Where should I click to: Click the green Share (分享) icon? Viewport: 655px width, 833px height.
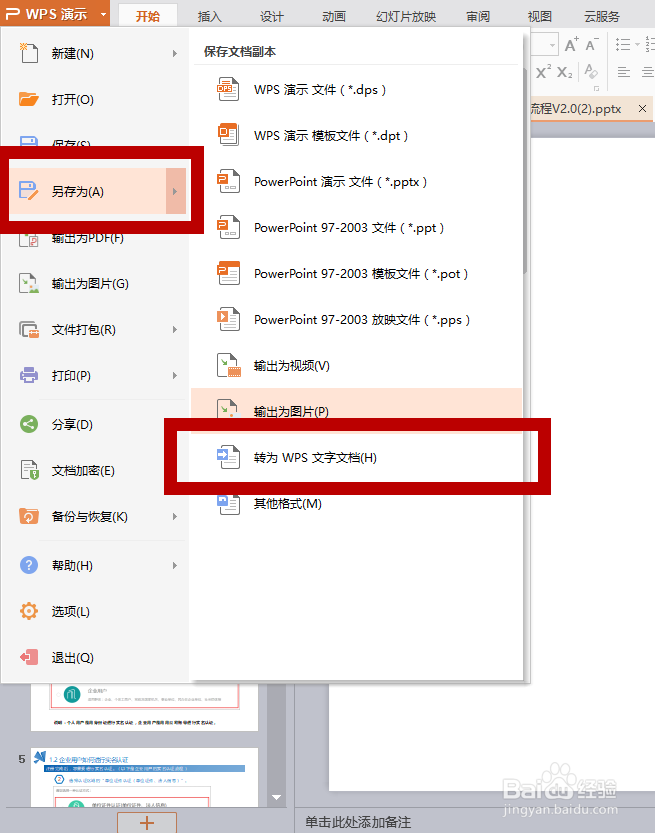29,424
